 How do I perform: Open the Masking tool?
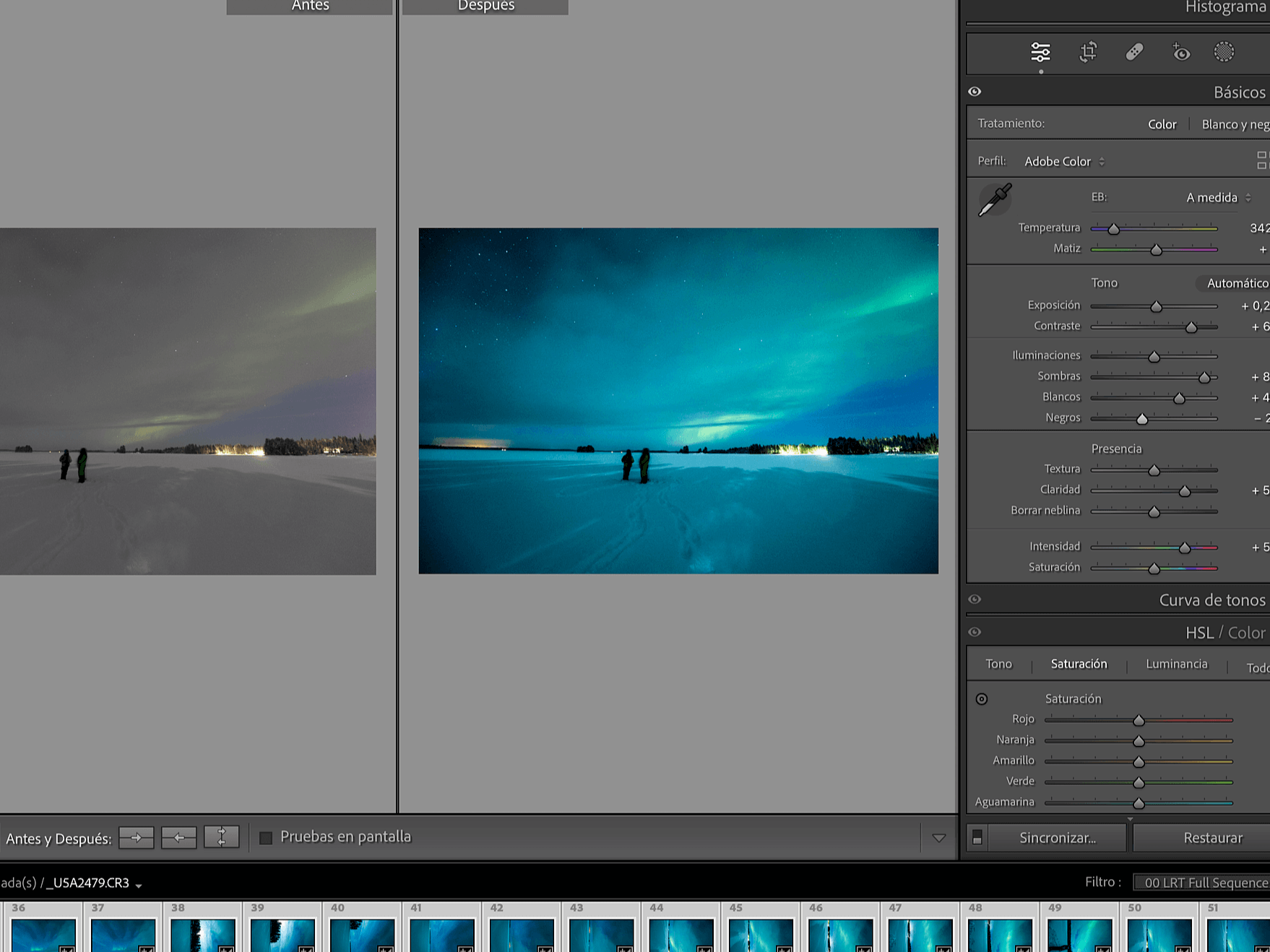(x=1224, y=53)
